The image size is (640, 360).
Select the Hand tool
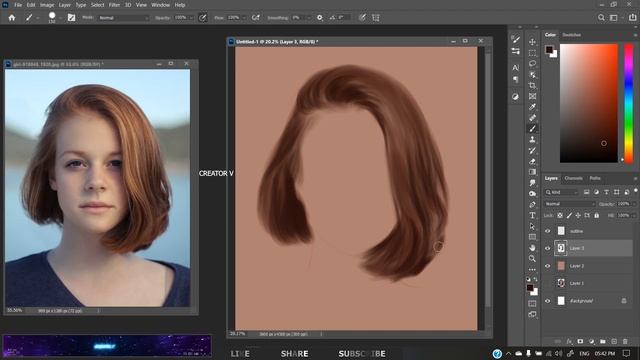(532, 248)
